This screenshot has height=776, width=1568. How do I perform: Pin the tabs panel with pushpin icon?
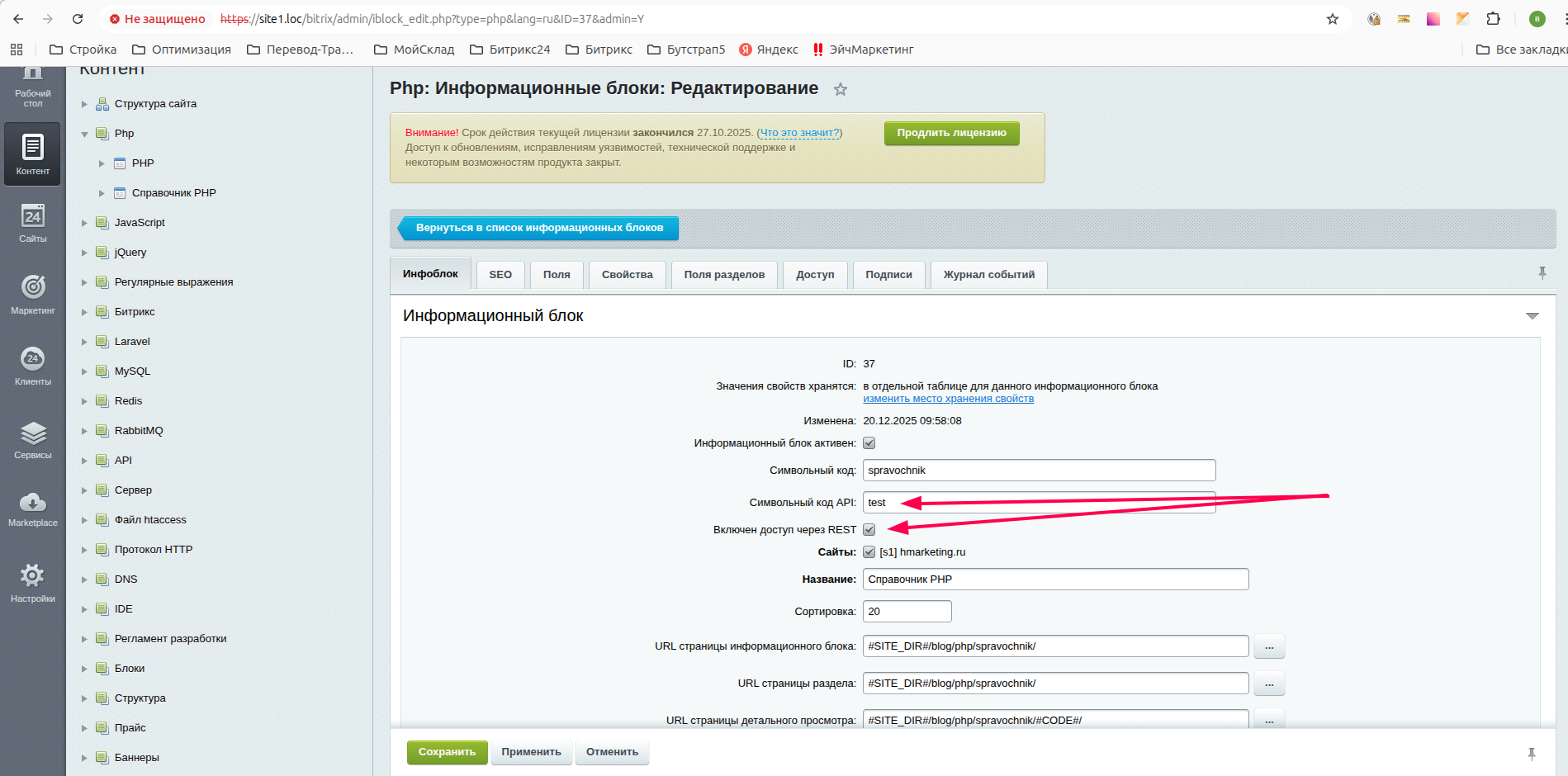point(1542,273)
